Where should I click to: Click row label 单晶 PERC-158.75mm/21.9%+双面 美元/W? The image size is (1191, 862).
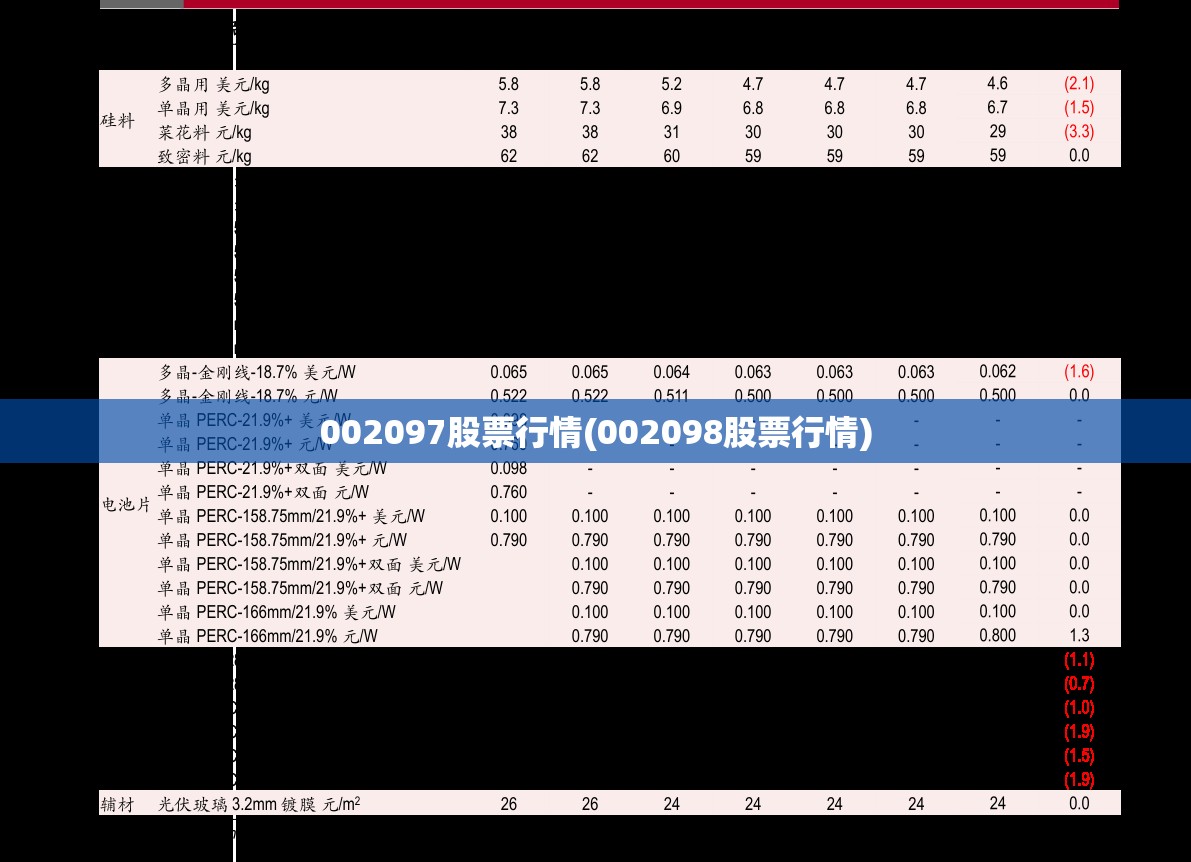(x=309, y=564)
